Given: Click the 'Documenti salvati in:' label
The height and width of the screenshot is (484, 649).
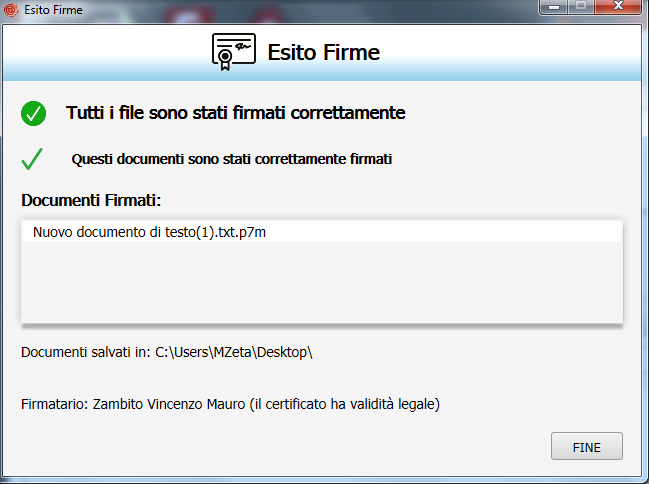Looking at the screenshot, I should (x=86, y=352).
